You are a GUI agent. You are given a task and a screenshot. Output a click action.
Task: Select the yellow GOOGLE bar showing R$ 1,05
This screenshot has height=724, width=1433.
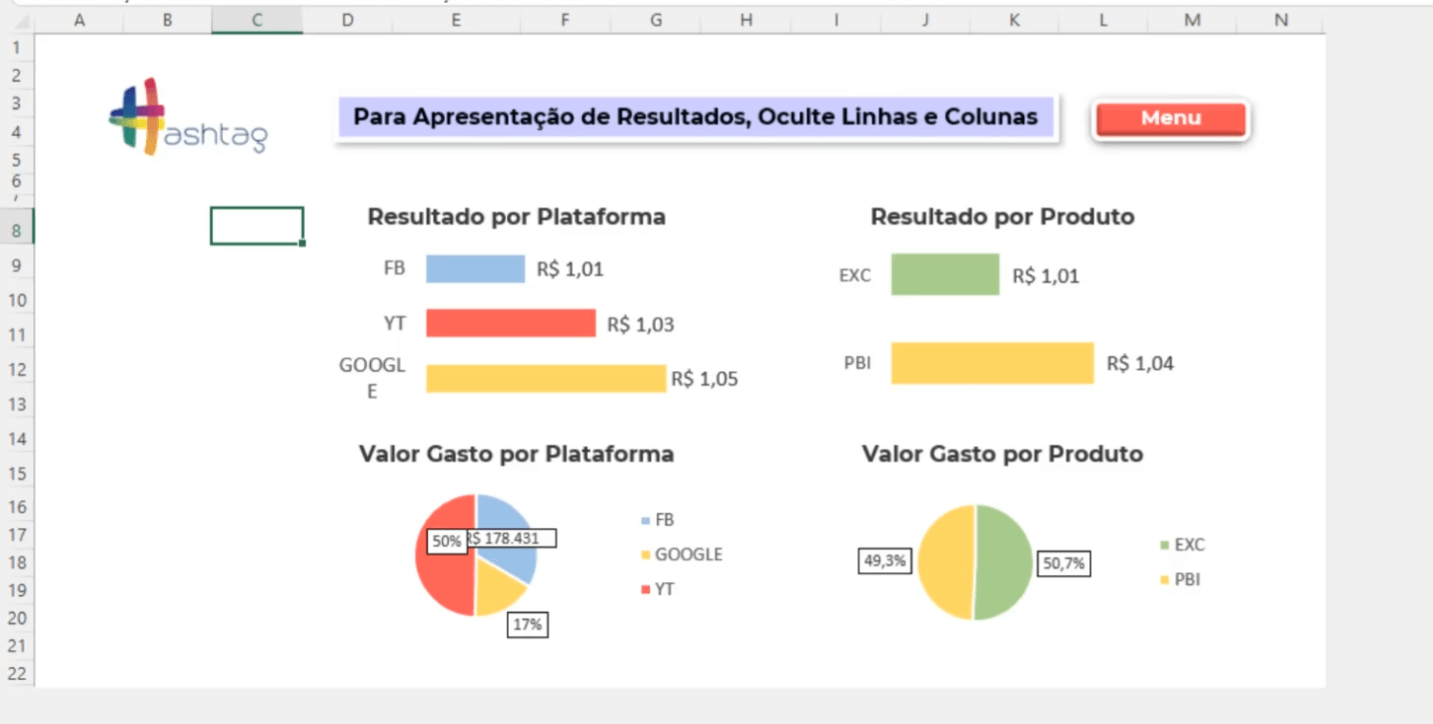(x=545, y=378)
